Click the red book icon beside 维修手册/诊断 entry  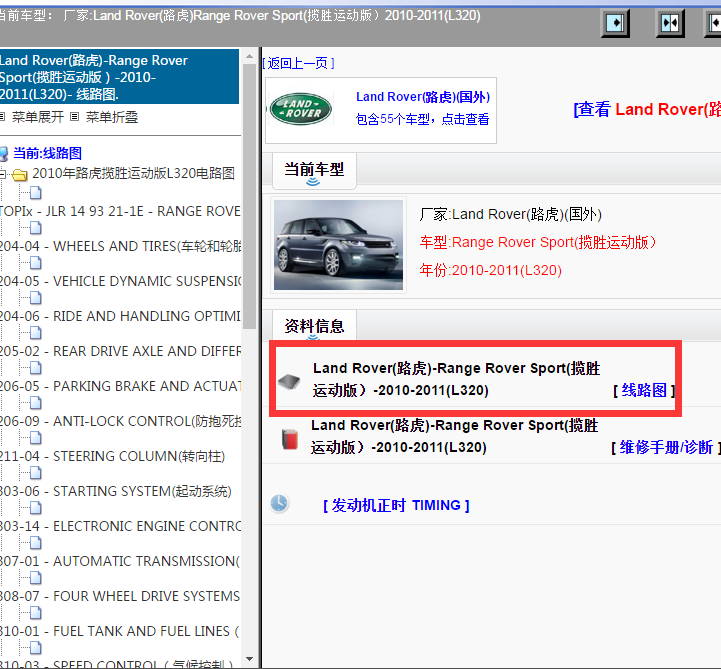click(290, 439)
